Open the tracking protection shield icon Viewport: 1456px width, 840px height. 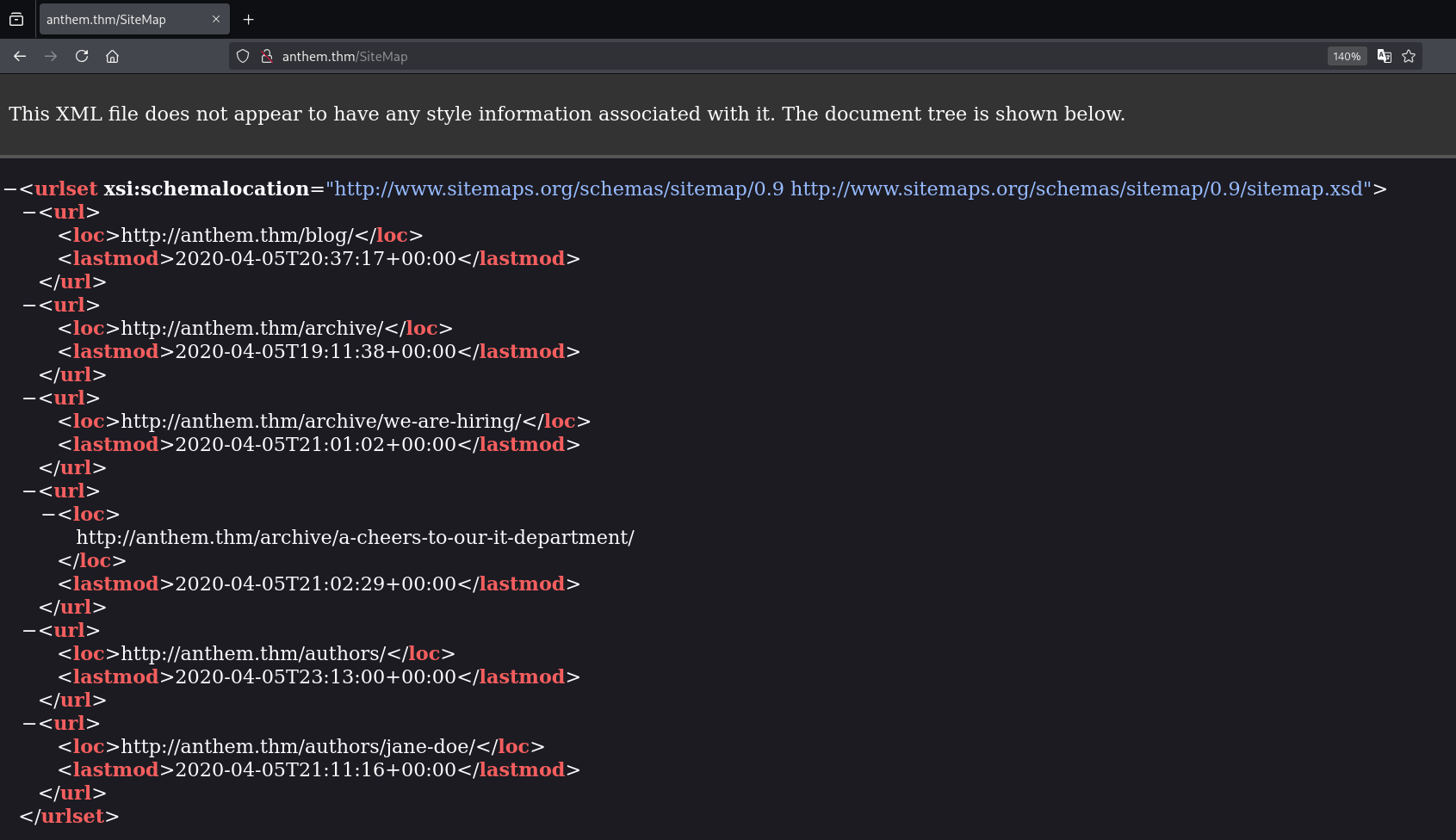[243, 56]
